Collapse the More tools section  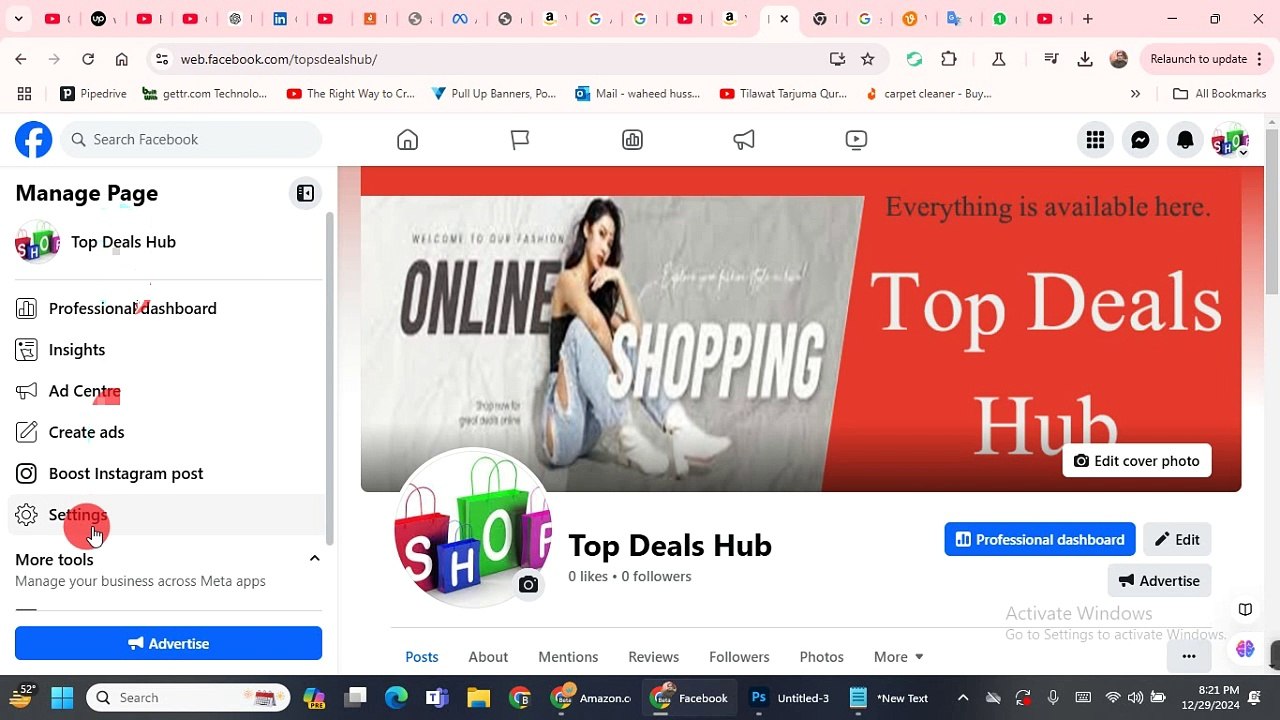(314, 559)
